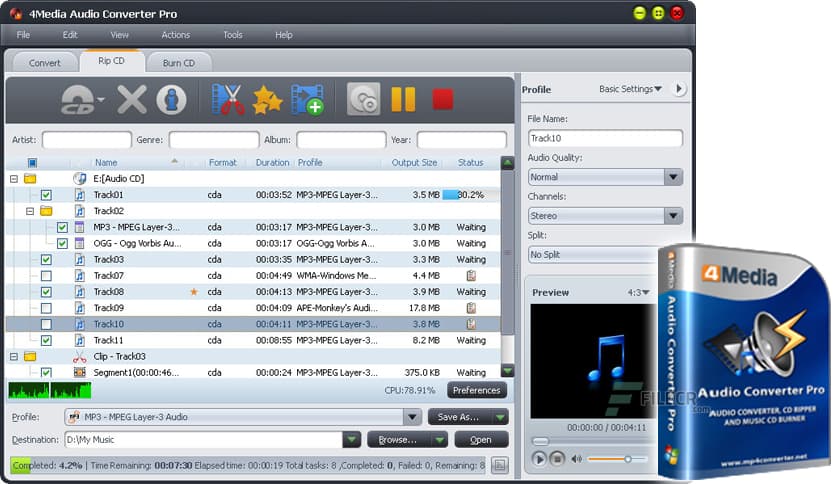The image size is (836, 484).
Task: Click the Segment1 film clip icon
Action: pyautogui.click(x=79, y=373)
